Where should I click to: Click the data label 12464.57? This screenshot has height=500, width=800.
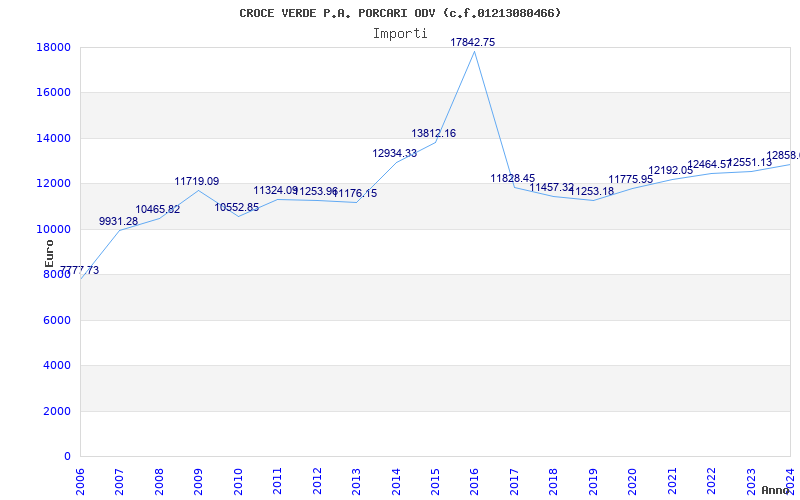[710, 164]
